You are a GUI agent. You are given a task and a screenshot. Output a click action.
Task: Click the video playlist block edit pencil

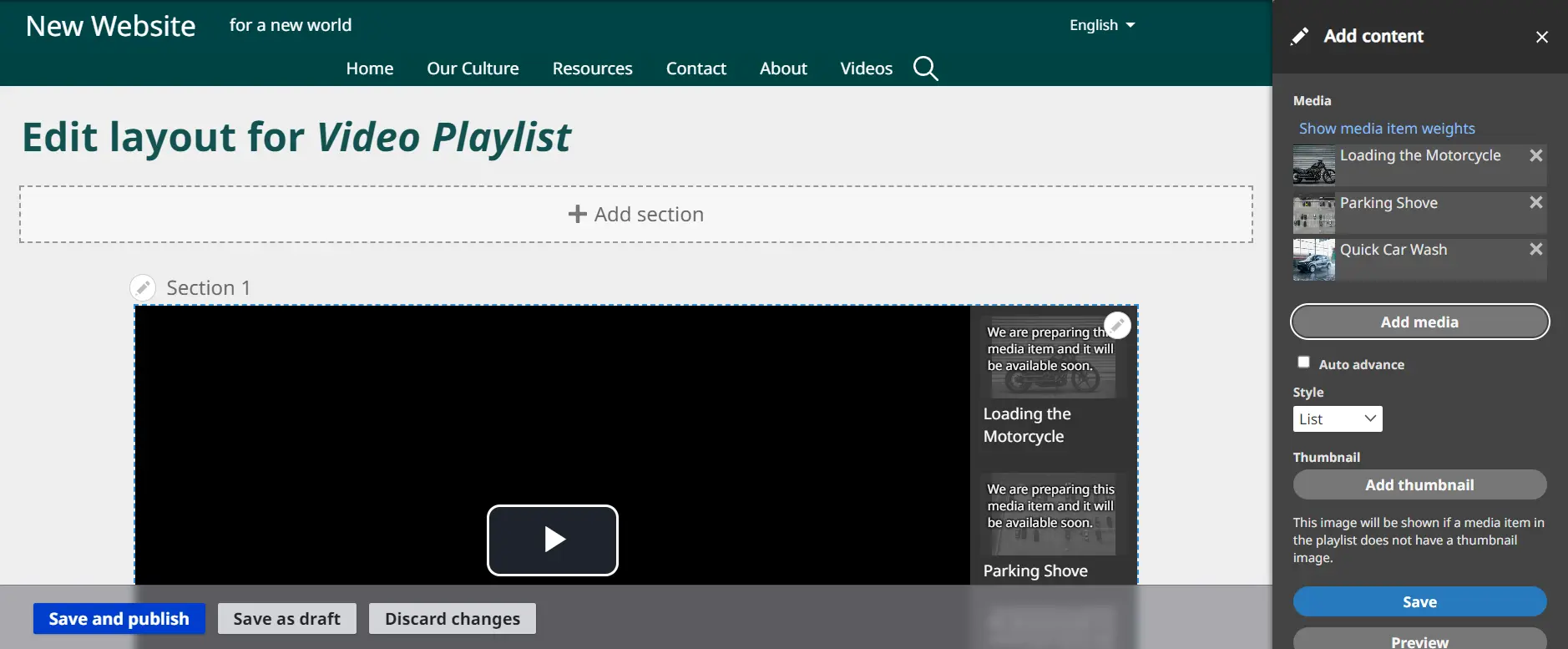point(1117,325)
